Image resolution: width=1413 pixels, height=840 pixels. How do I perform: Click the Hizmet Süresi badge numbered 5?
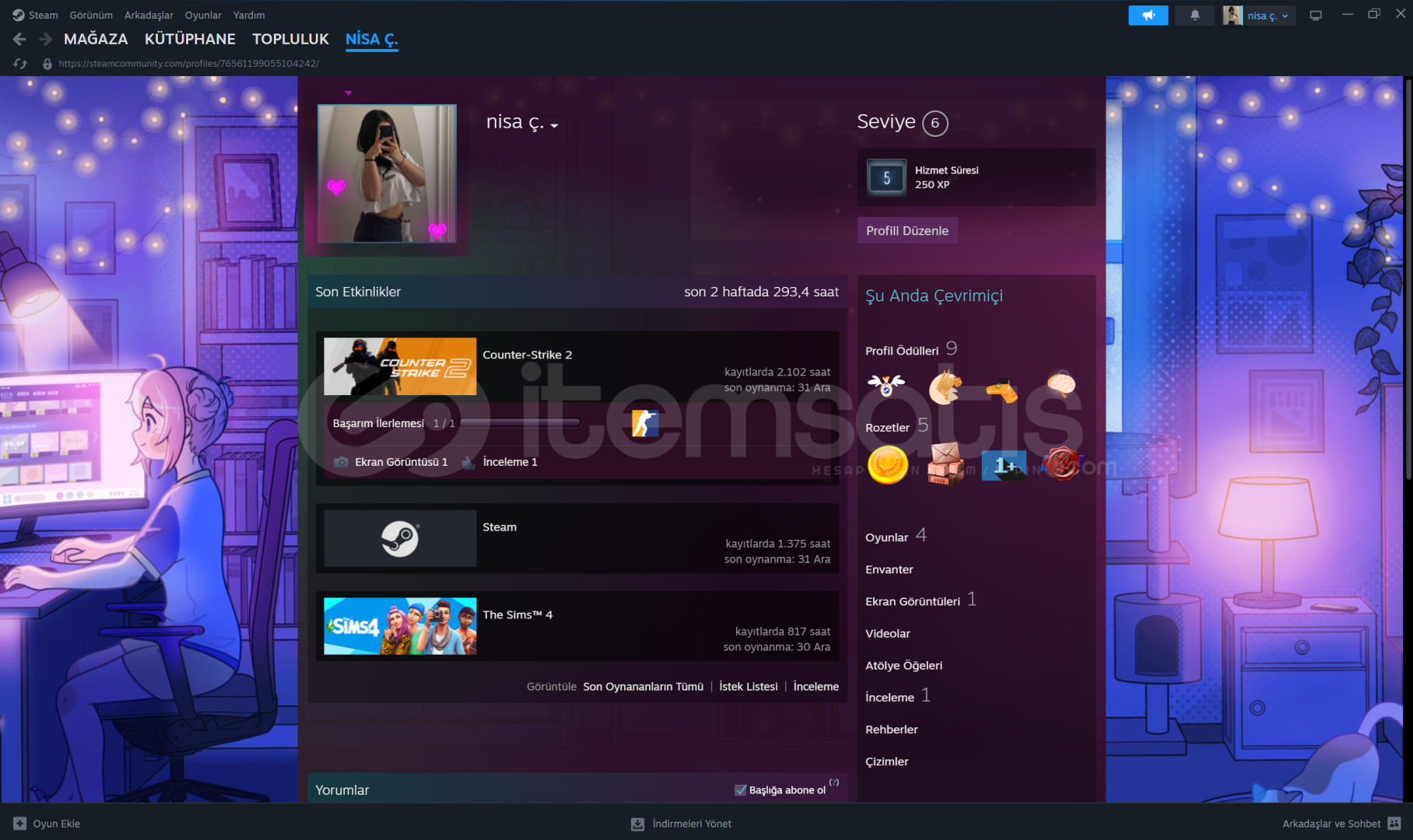(886, 177)
